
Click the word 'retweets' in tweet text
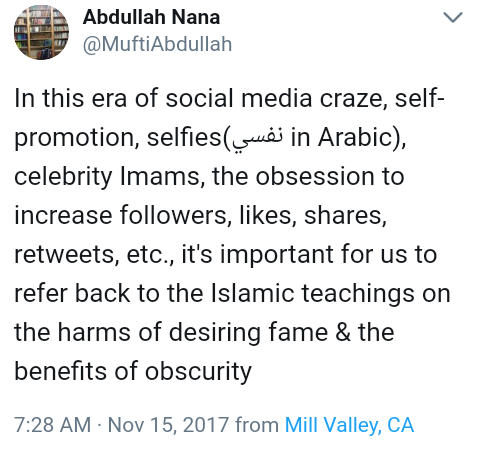tap(67, 254)
